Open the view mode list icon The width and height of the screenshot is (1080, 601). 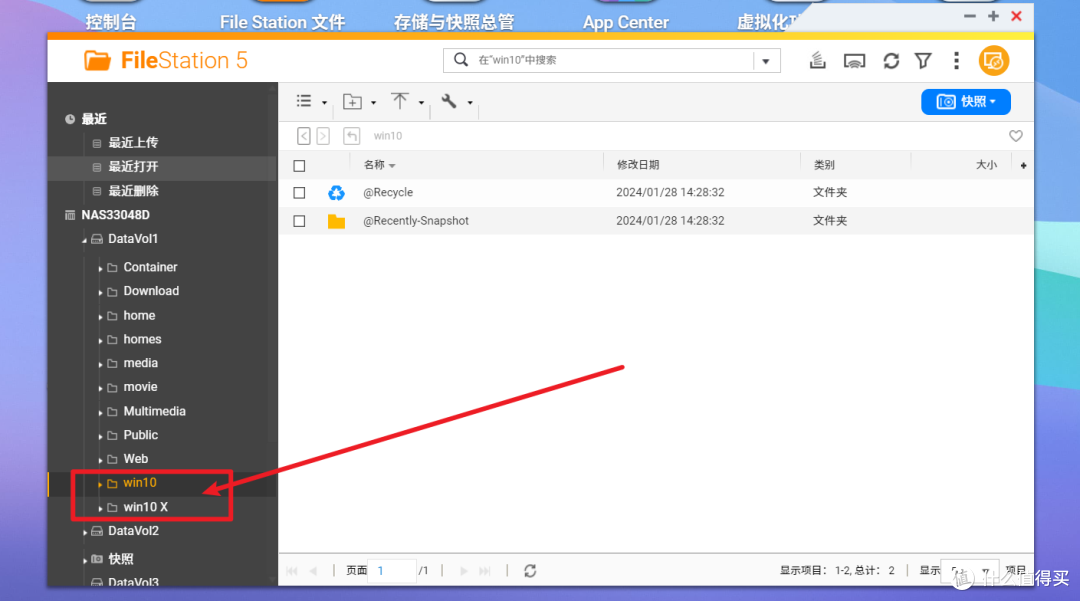(x=304, y=101)
